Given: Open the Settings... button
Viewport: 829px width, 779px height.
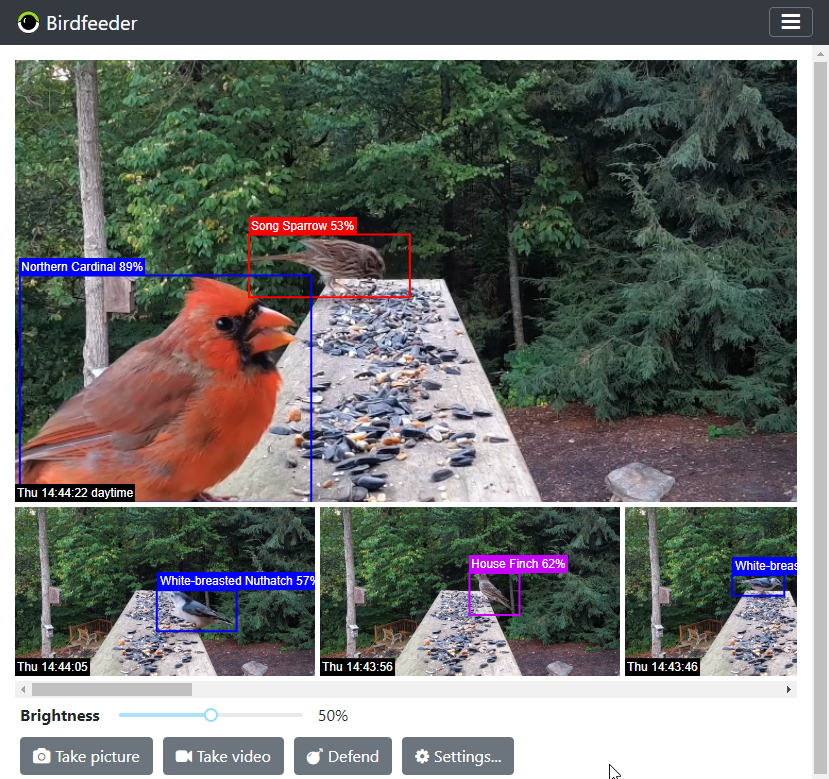Looking at the screenshot, I should click(x=458, y=757).
